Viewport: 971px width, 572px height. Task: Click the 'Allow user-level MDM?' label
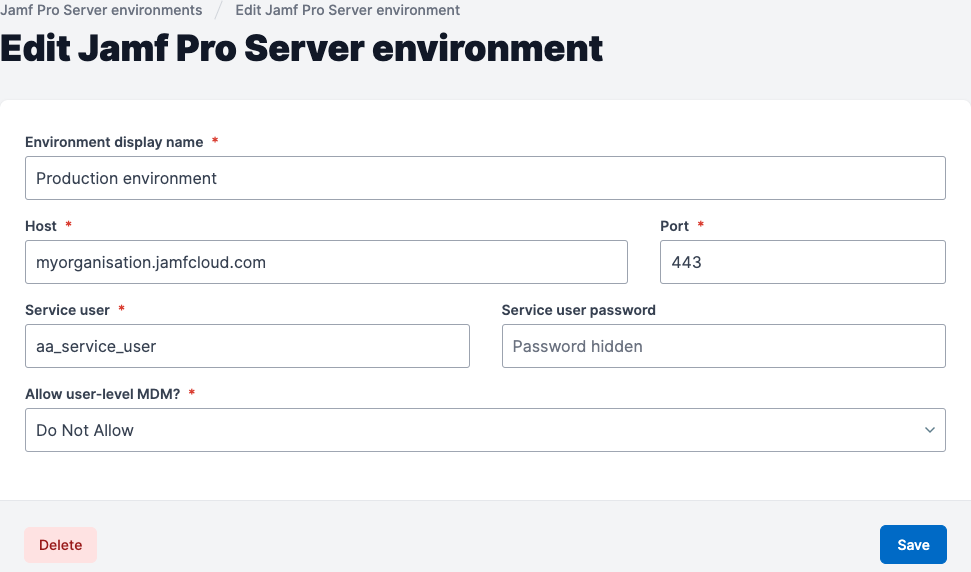[x=102, y=394]
